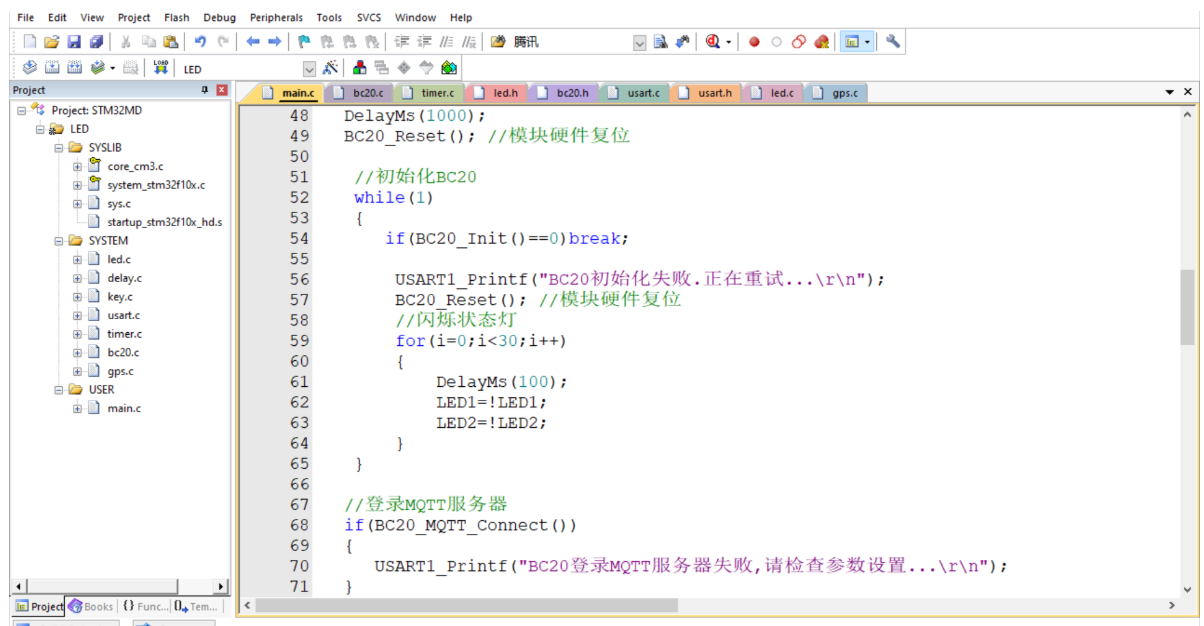Expand the core_cm3.c tree node

pyautogui.click(x=77, y=166)
